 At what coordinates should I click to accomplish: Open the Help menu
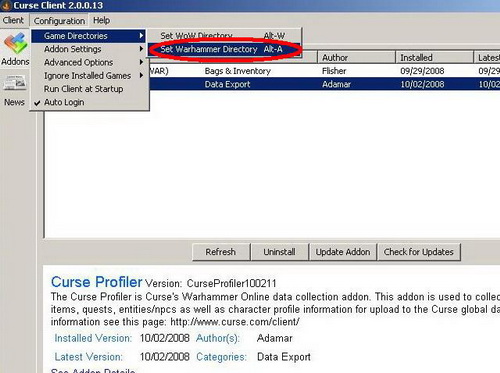[x=101, y=20]
